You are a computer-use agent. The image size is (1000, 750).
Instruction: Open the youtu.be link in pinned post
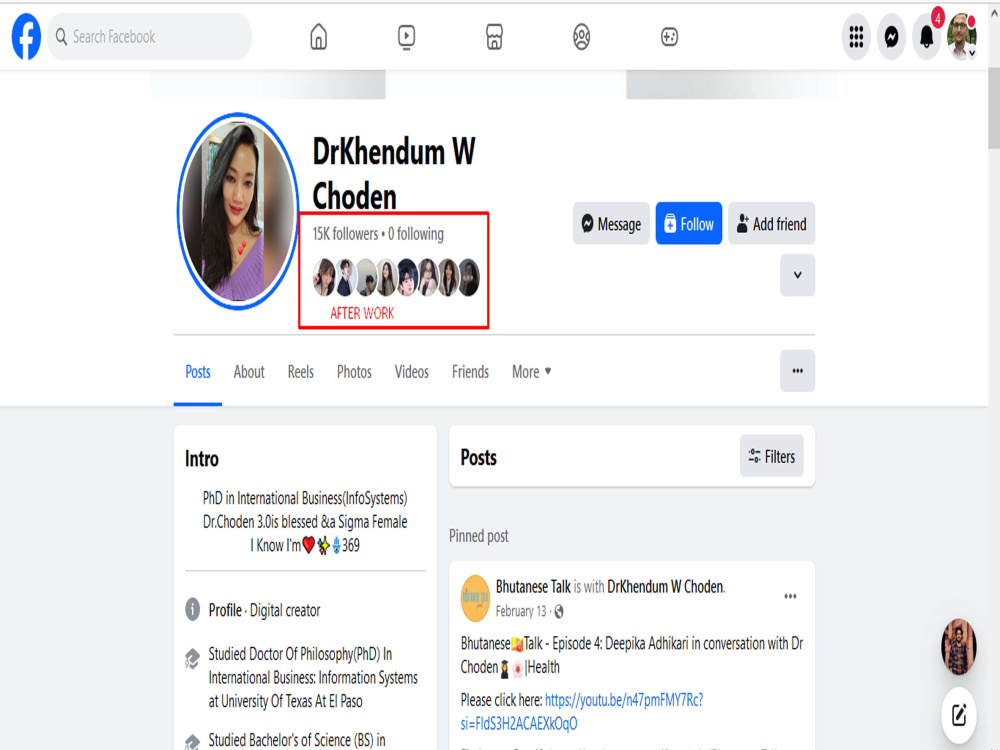[x=582, y=712]
